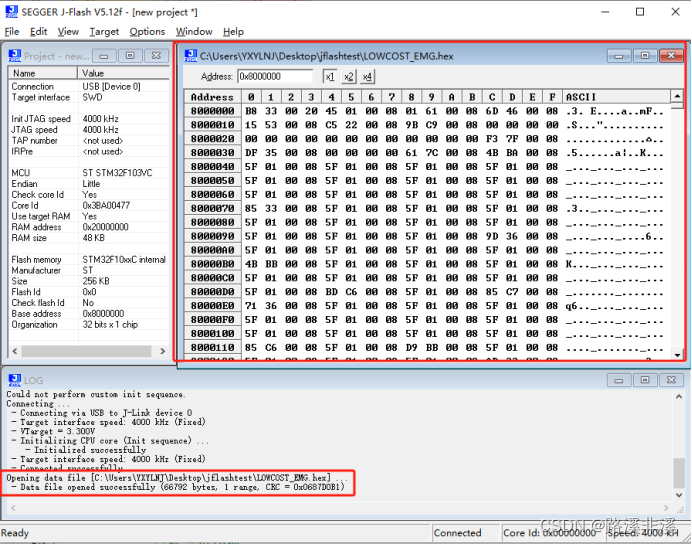The image size is (692, 544).
Task: Close the J-Flash main window
Action: pyautogui.click(x=675, y=12)
